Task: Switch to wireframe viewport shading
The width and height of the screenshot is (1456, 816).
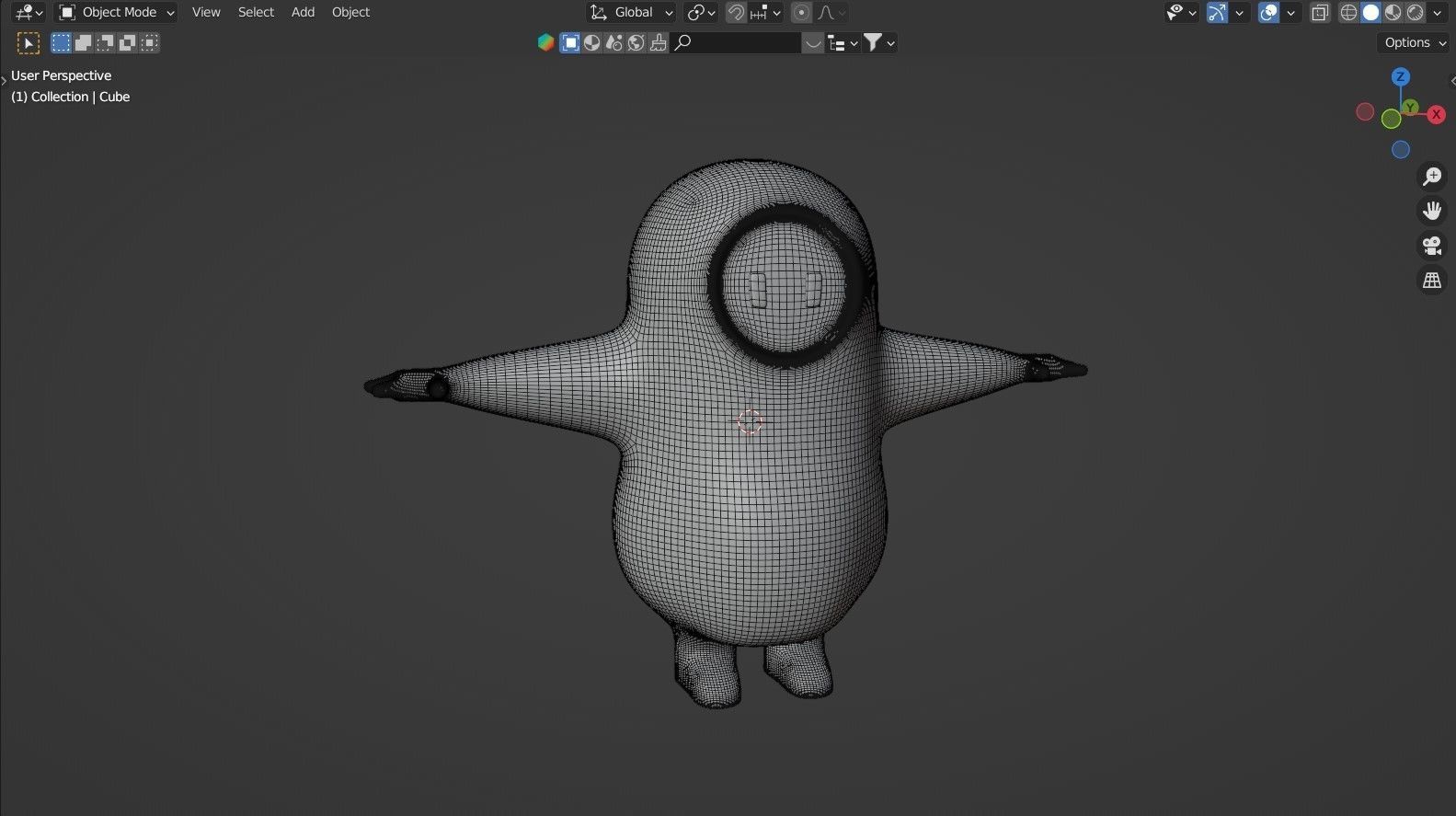Action: (x=1348, y=12)
